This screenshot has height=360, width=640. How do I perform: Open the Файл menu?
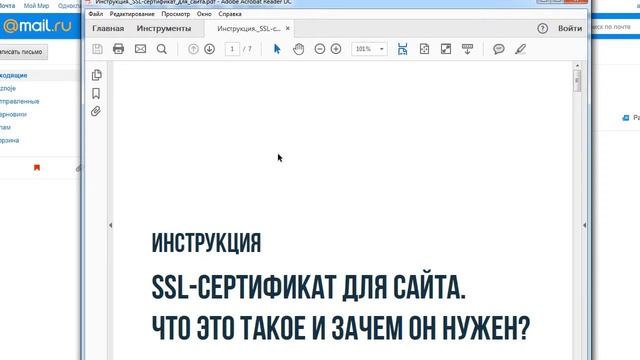(96, 14)
